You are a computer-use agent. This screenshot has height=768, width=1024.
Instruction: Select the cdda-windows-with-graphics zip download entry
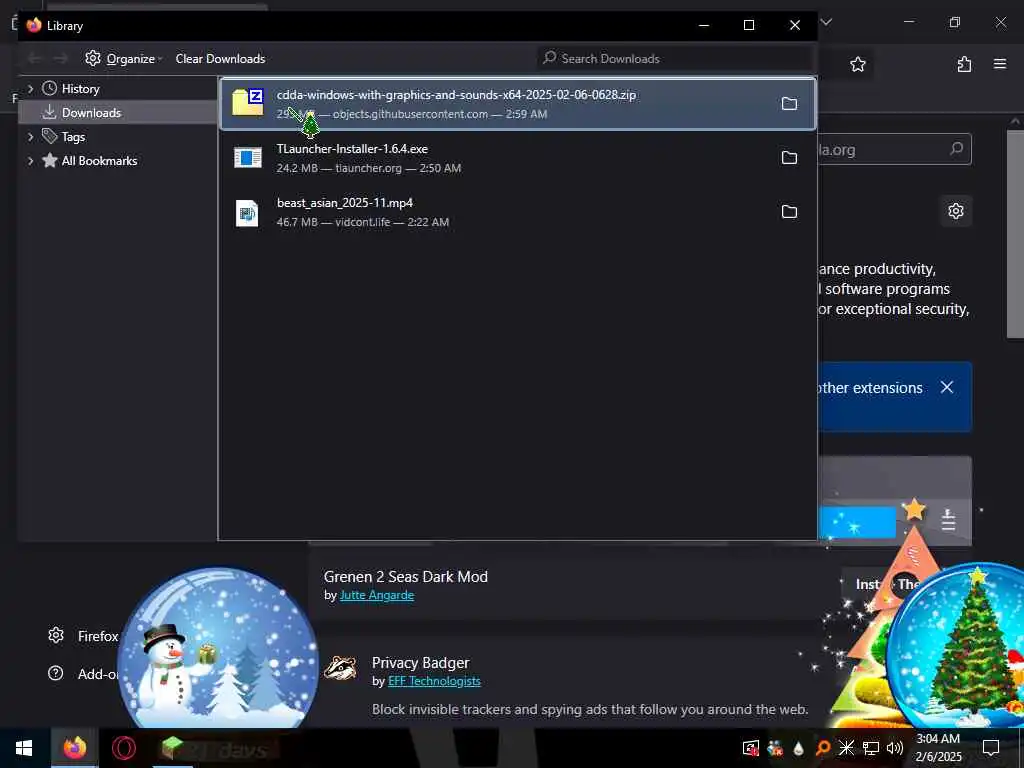[518, 104]
